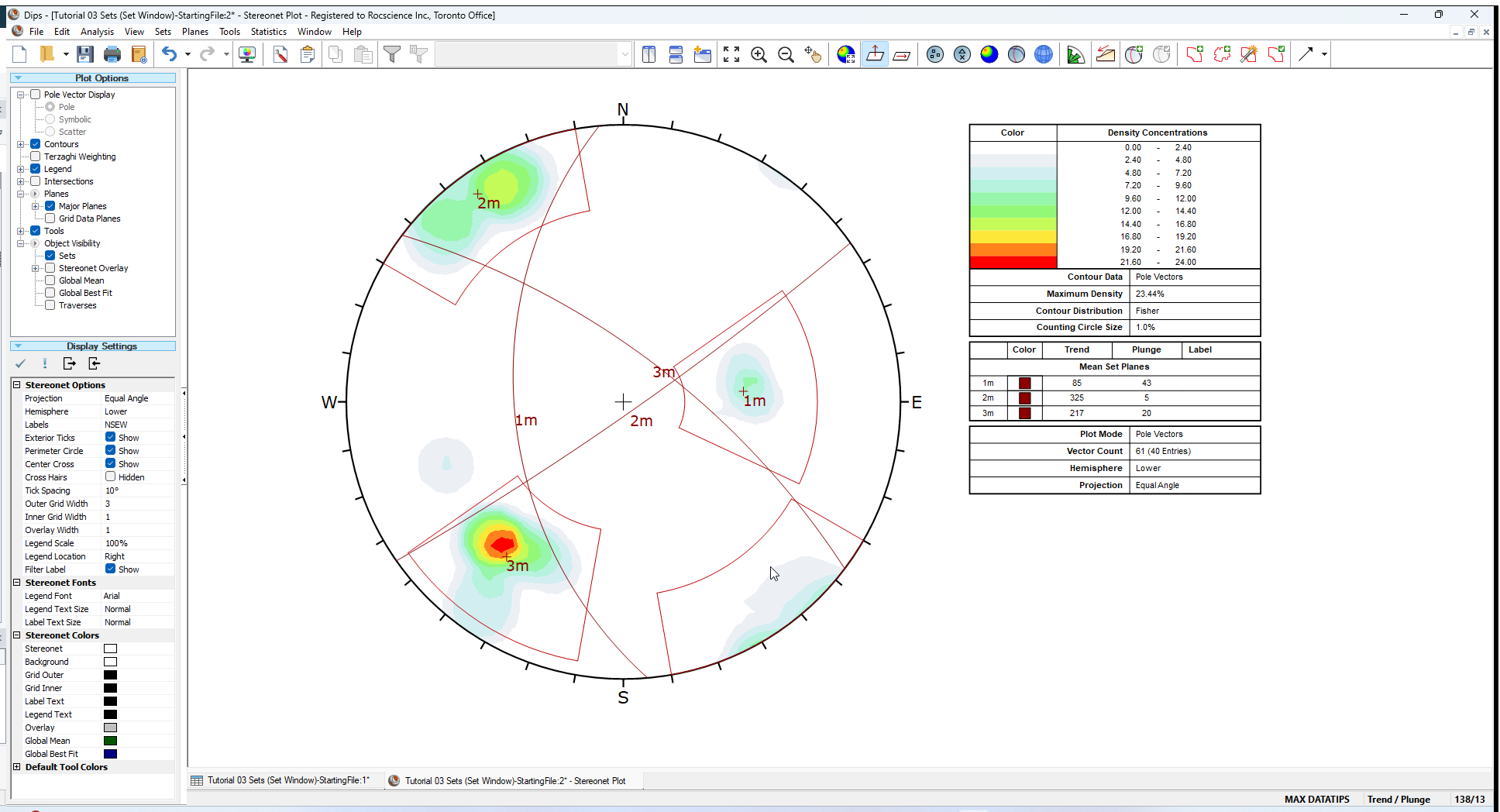Click the Undo button
This screenshot has height=812, width=1500.
(170, 53)
